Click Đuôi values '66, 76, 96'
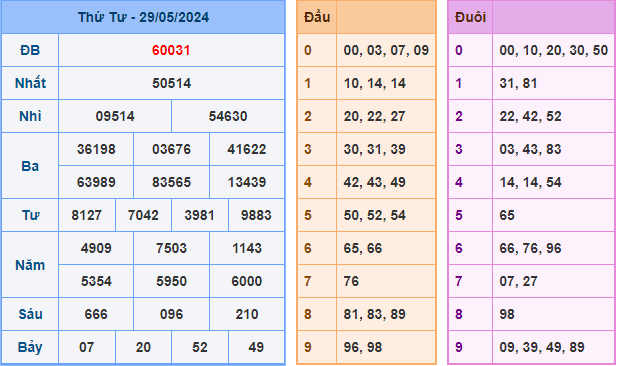Viewport: 617px width, 366px height. (x=530, y=248)
